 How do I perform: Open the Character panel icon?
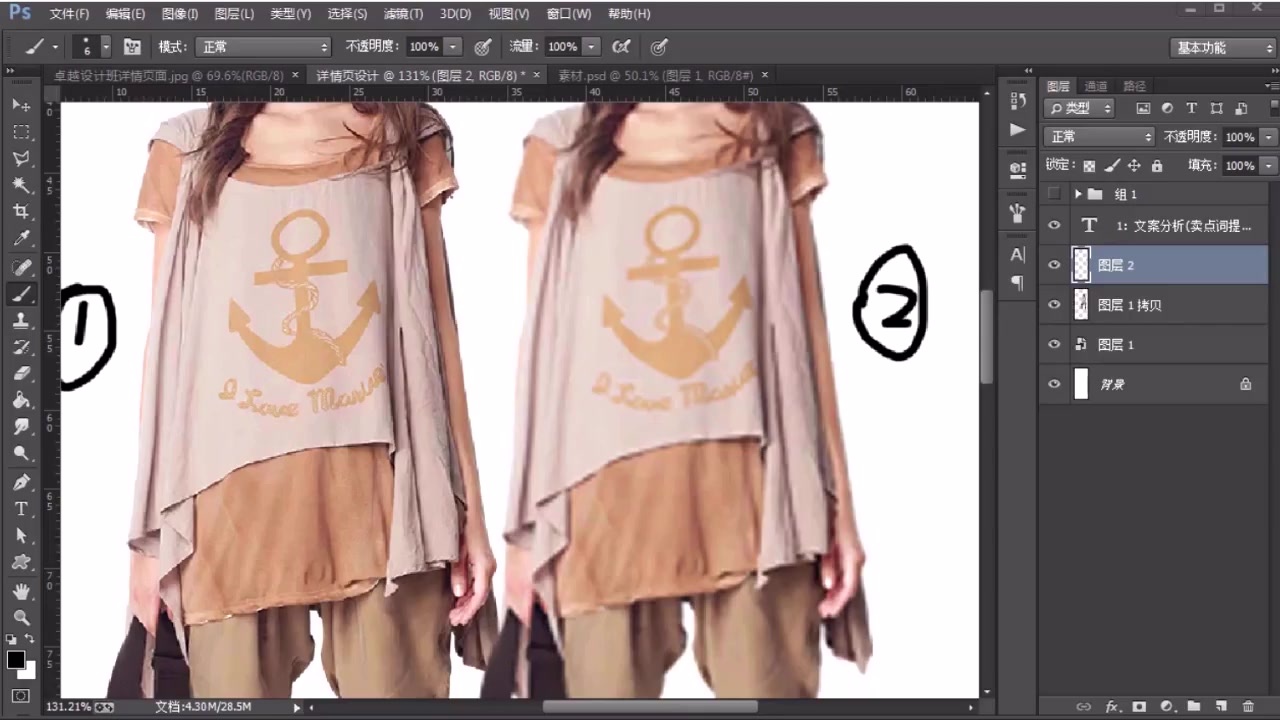coord(1018,254)
